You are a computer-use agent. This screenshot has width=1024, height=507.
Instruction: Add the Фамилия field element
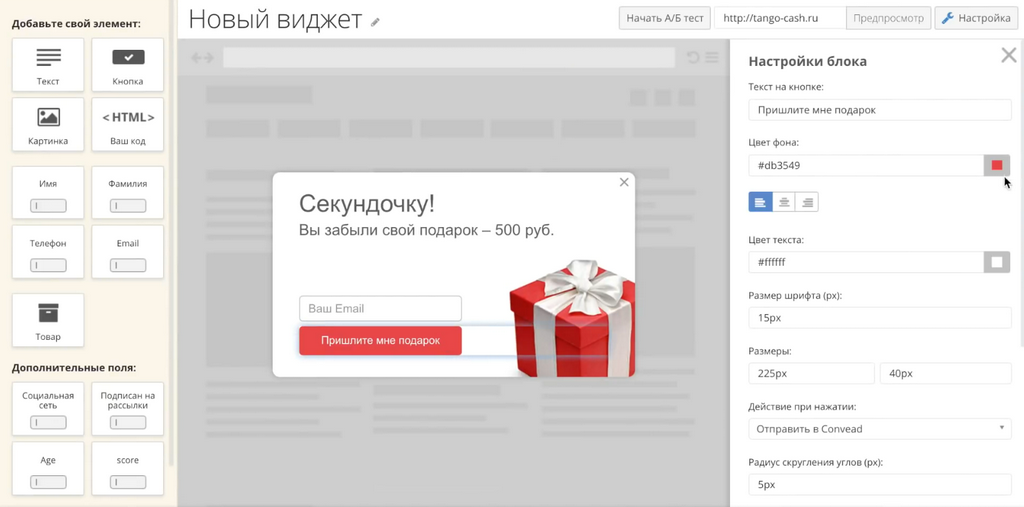127,193
